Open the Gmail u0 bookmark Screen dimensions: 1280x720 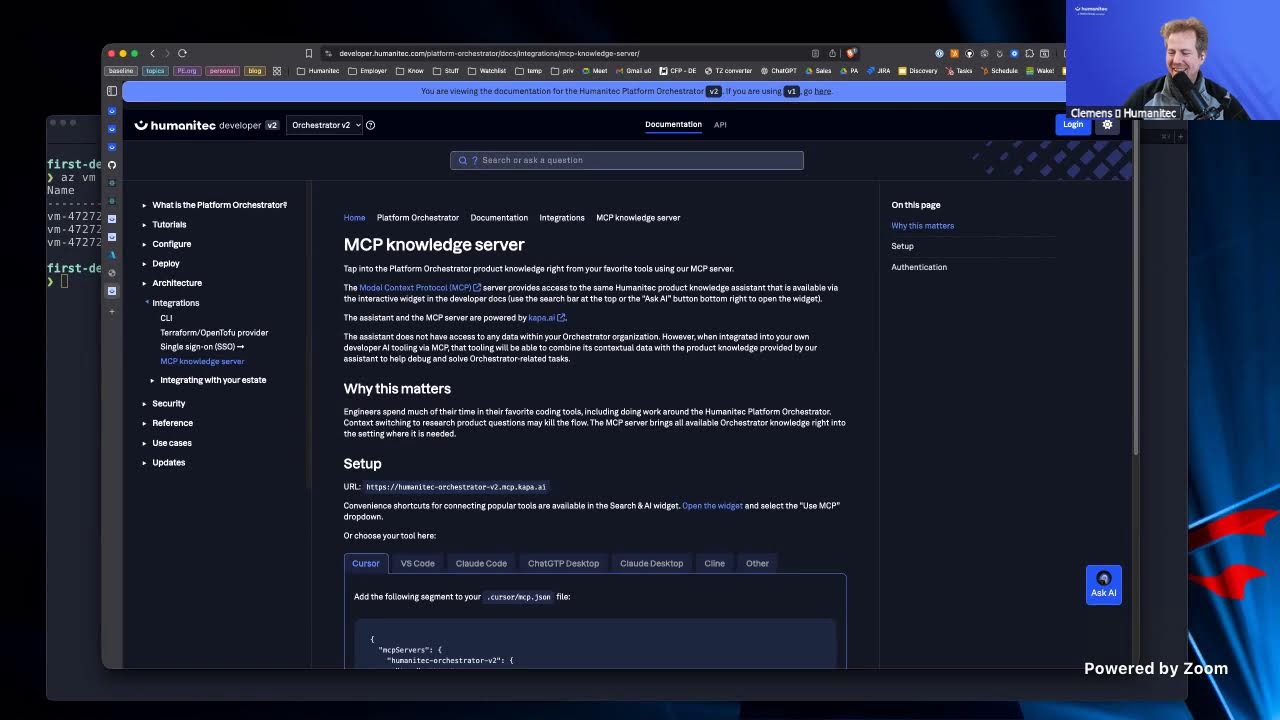[x=633, y=71]
